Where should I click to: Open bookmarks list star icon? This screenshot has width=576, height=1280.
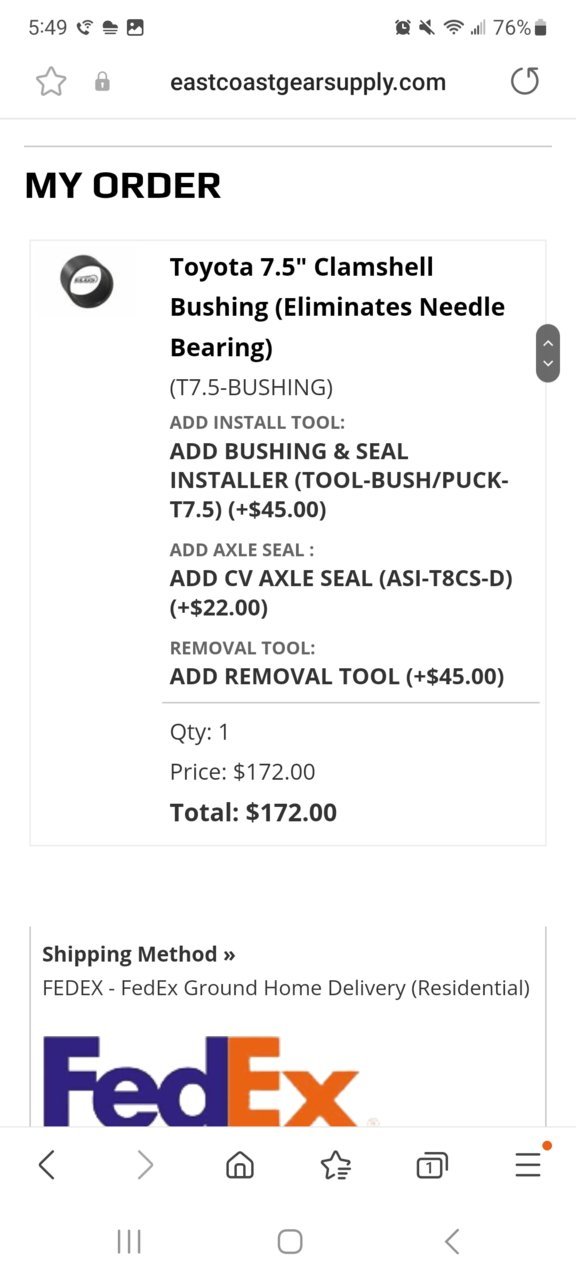click(335, 1165)
